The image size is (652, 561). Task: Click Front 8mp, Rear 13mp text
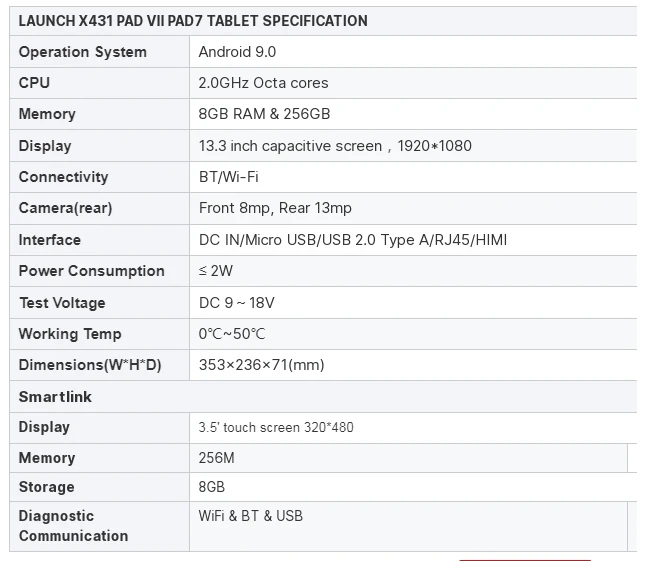(275, 208)
